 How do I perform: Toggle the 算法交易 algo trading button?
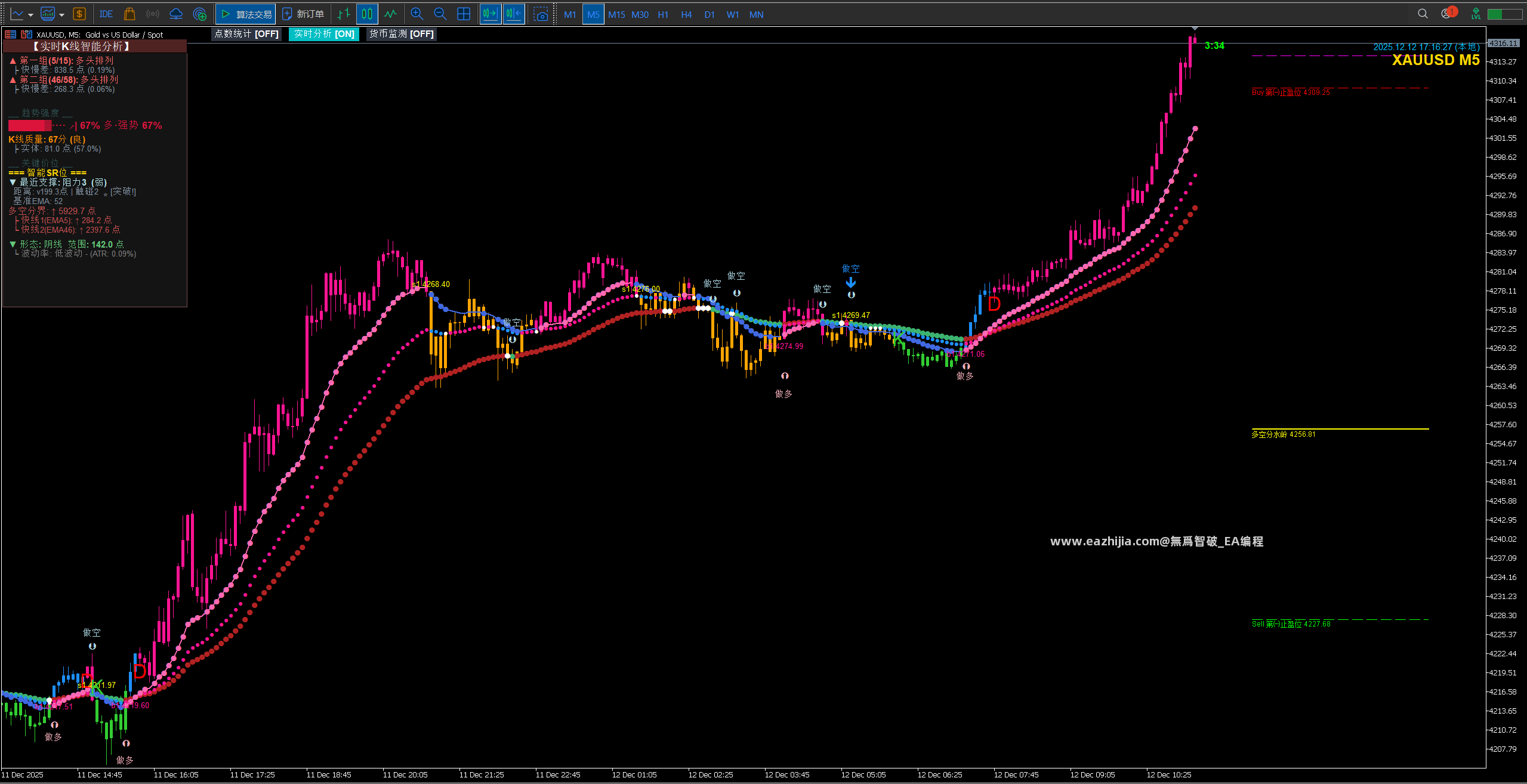pyautogui.click(x=245, y=14)
